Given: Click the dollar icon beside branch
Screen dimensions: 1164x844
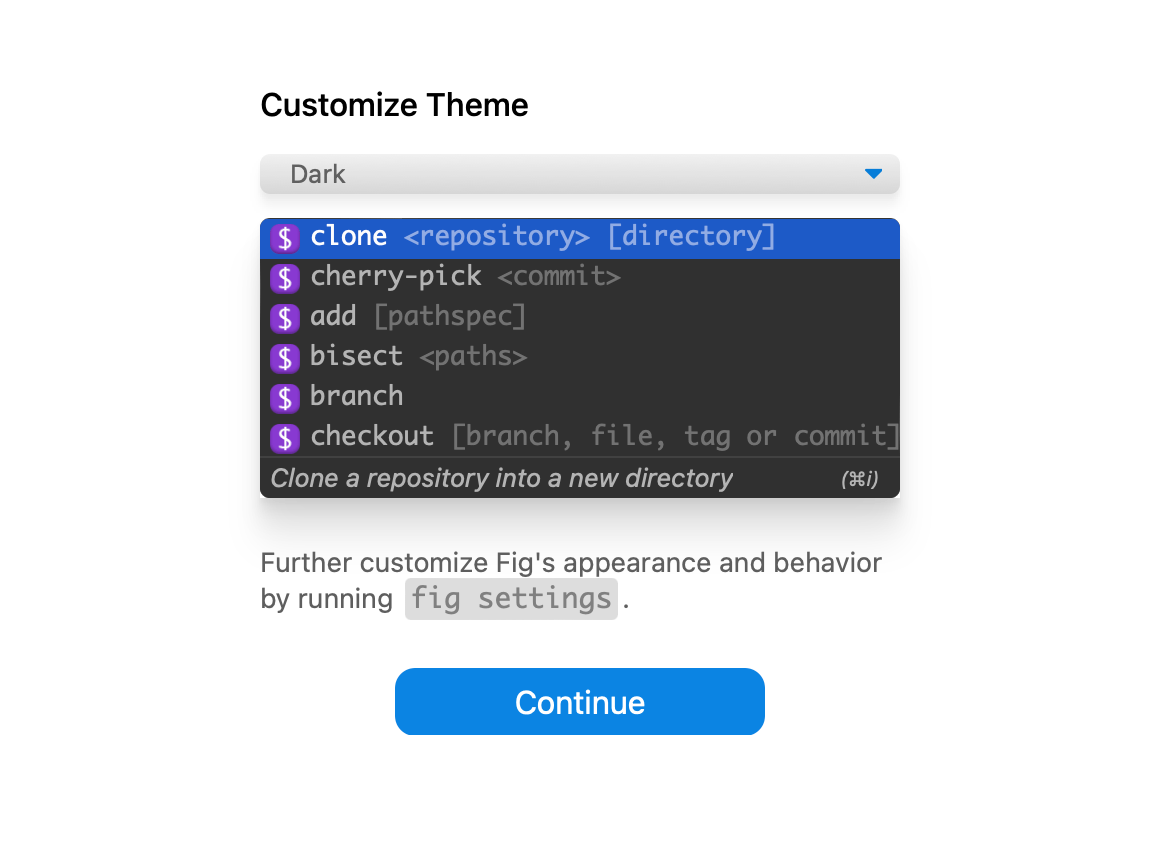Looking at the screenshot, I should pyautogui.click(x=284, y=399).
